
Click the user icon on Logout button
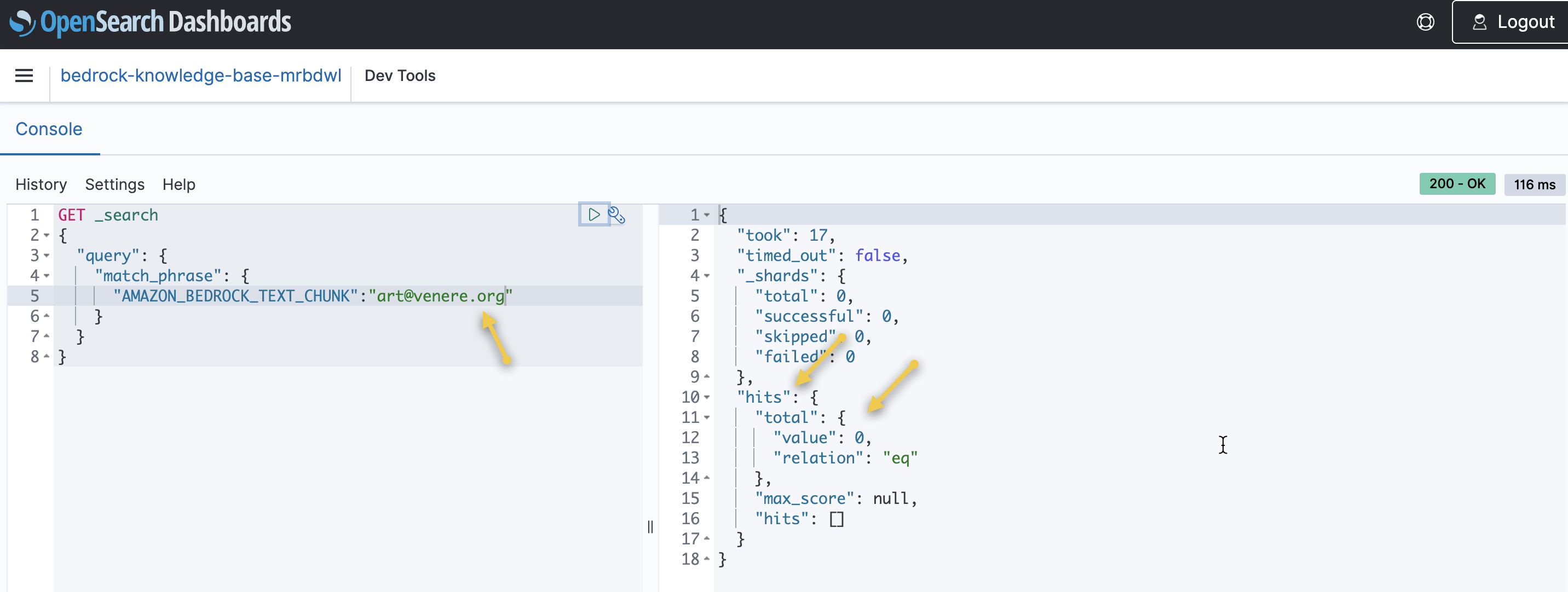point(1479,22)
